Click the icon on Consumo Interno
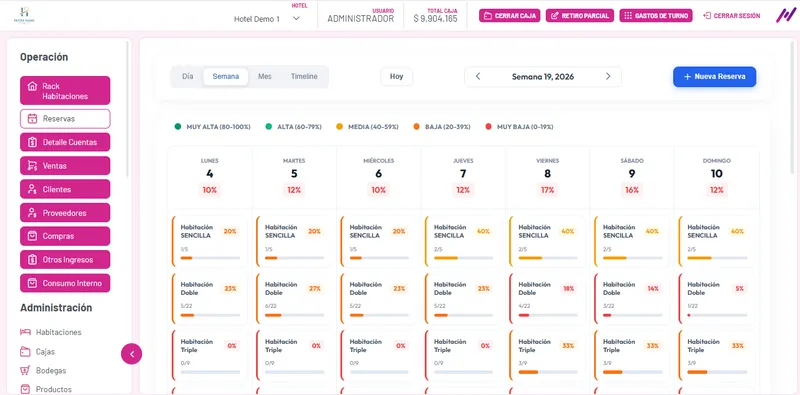 (32, 283)
